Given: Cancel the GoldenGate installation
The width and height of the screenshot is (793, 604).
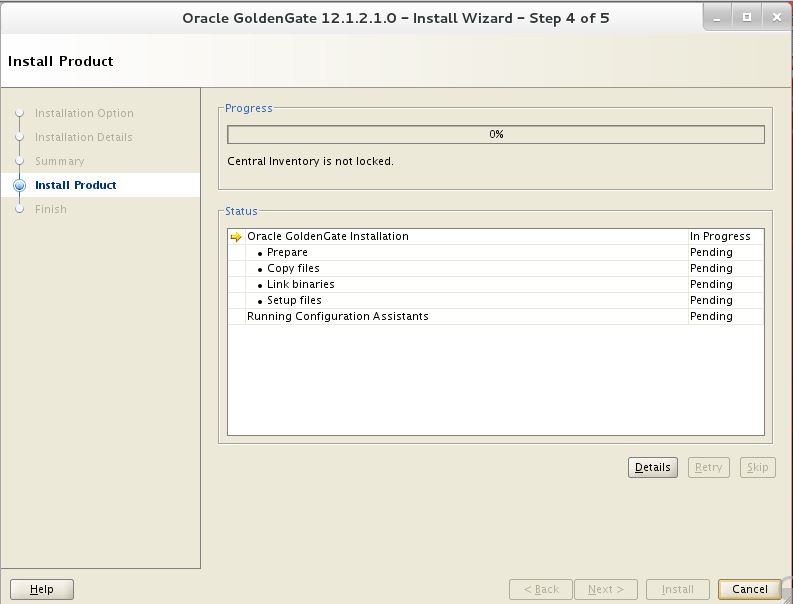Looking at the screenshot, I should [750, 589].
